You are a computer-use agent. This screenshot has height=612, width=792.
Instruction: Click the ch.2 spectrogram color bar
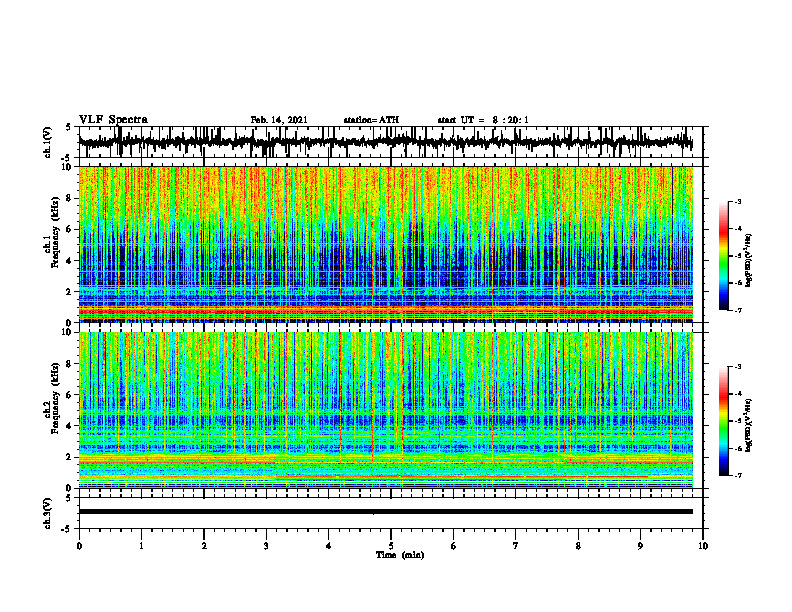tap(723, 421)
